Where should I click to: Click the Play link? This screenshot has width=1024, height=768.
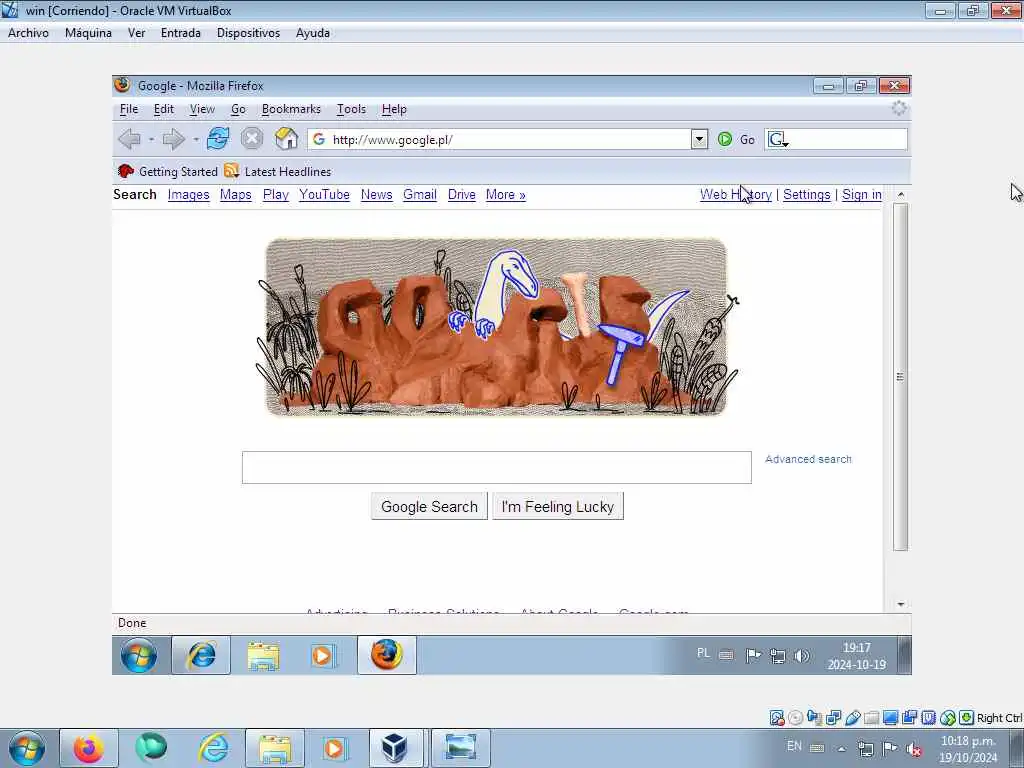276,195
